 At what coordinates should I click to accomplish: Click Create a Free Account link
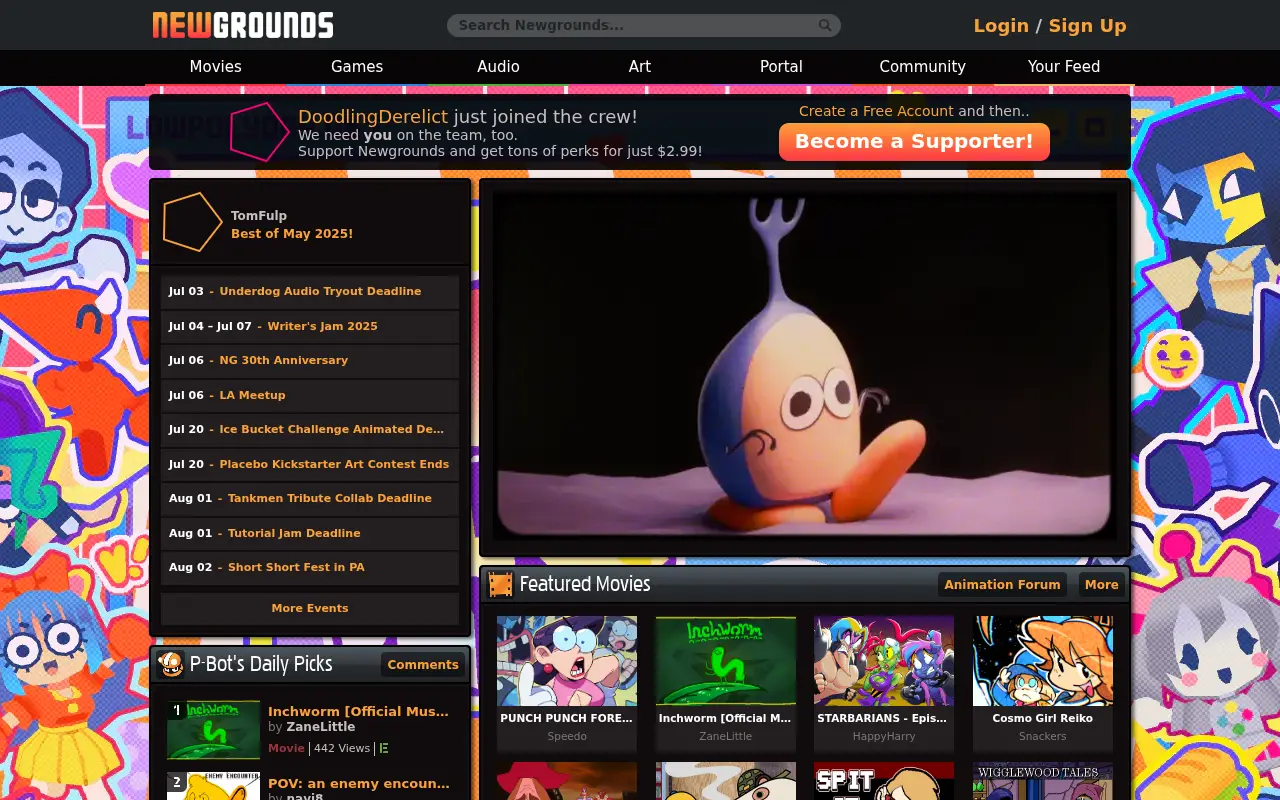tap(876, 111)
